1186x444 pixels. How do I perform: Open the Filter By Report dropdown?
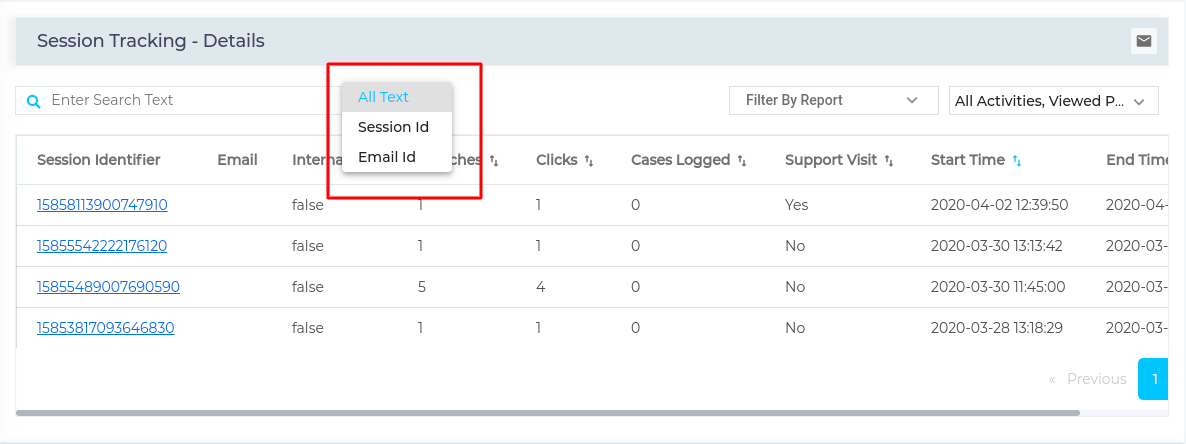click(833, 100)
